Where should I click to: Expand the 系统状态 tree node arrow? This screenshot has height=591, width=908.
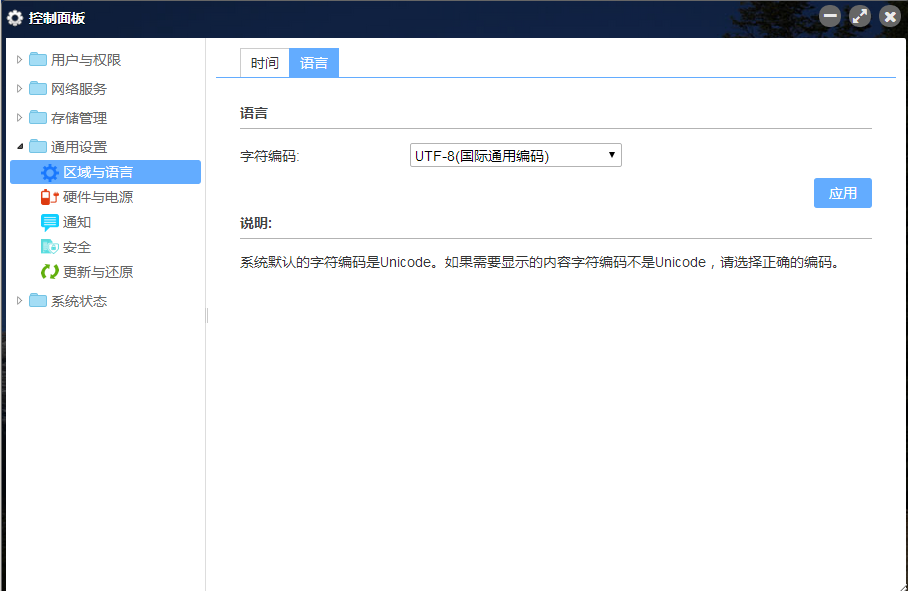pyautogui.click(x=19, y=301)
